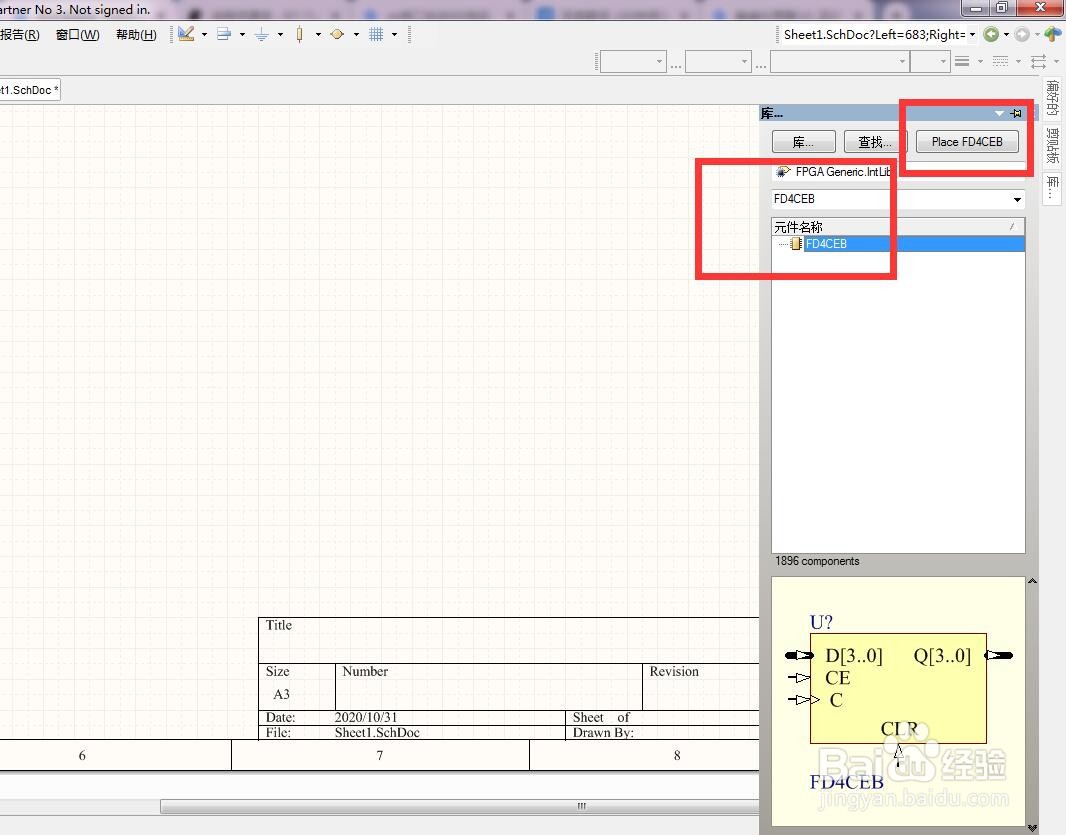1066x835 pixels.
Task: Click the 2020/10/31 date text
Action: [366, 717]
